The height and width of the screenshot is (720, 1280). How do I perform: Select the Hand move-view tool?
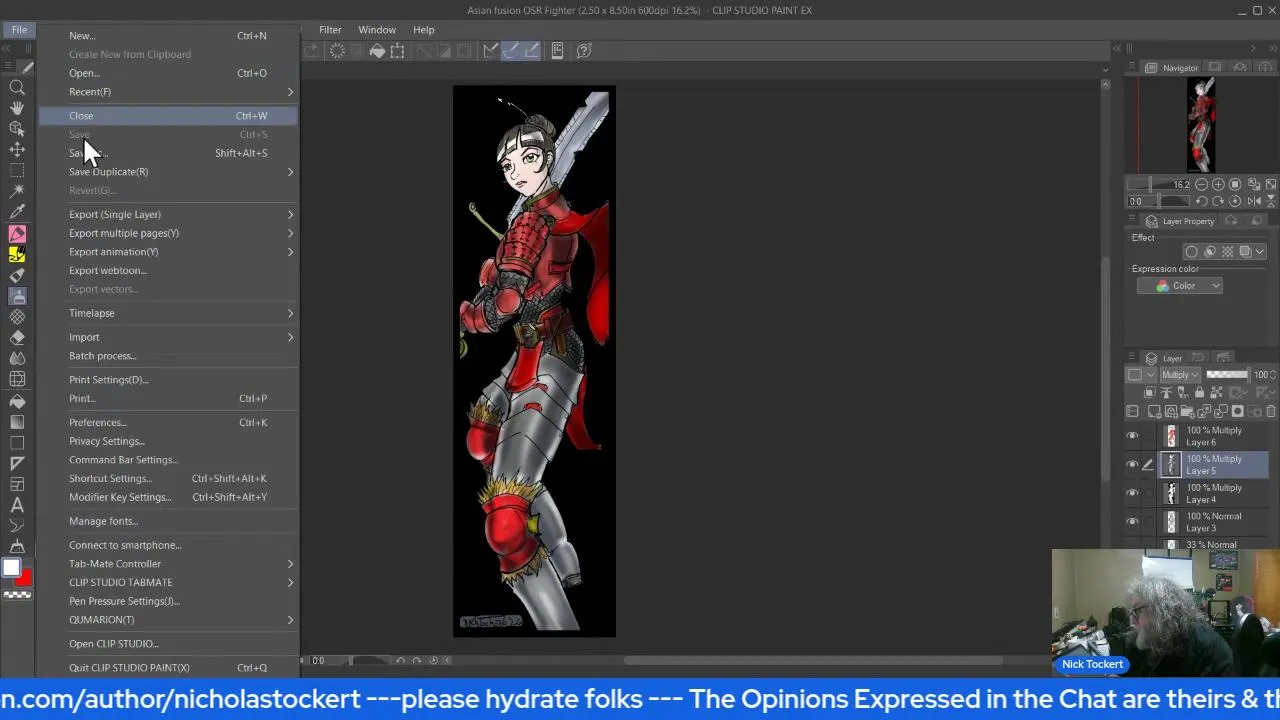coord(17,107)
